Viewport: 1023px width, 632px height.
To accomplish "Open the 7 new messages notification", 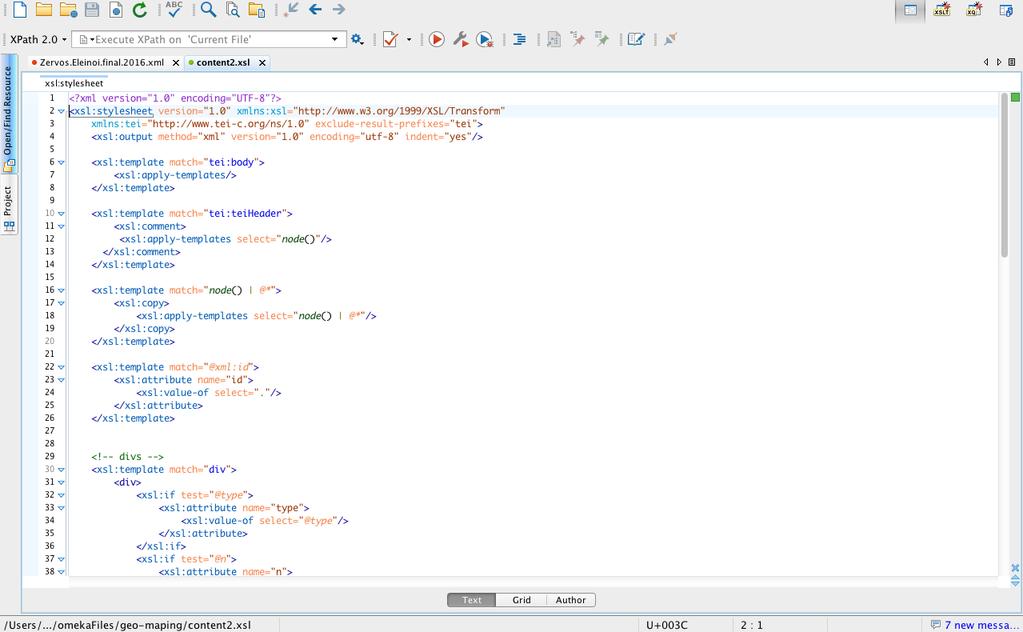I will click(x=974, y=625).
